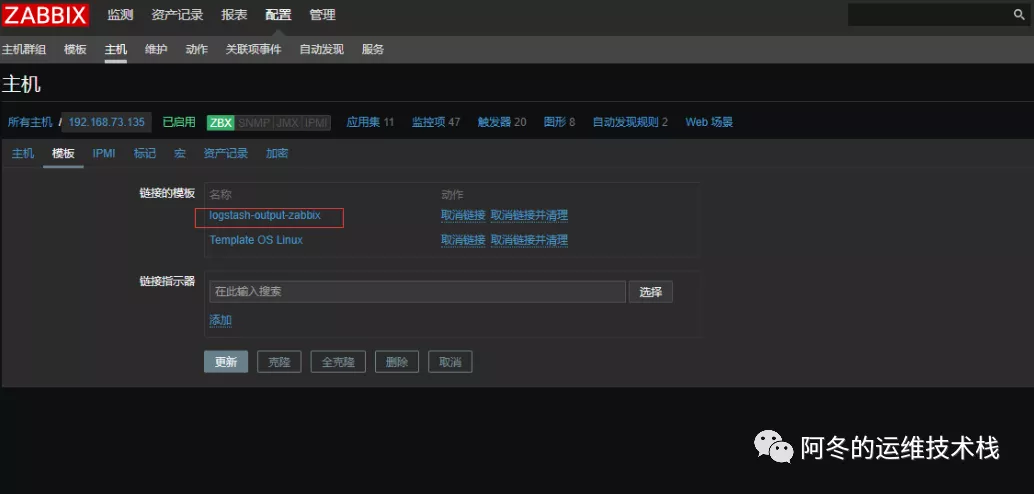This screenshot has width=1034, height=494.
Task: Click 取消链接并清理 for Template OS Linux
Action: coord(529,240)
